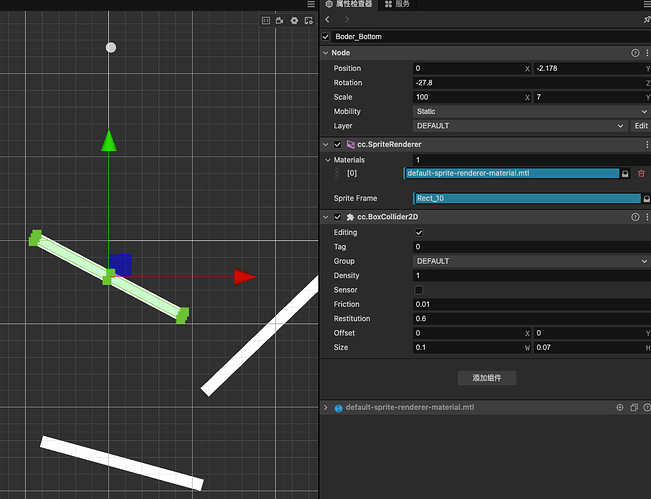
Task: Locate the material asset for Materials [0]
Action: (x=625, y=174)
